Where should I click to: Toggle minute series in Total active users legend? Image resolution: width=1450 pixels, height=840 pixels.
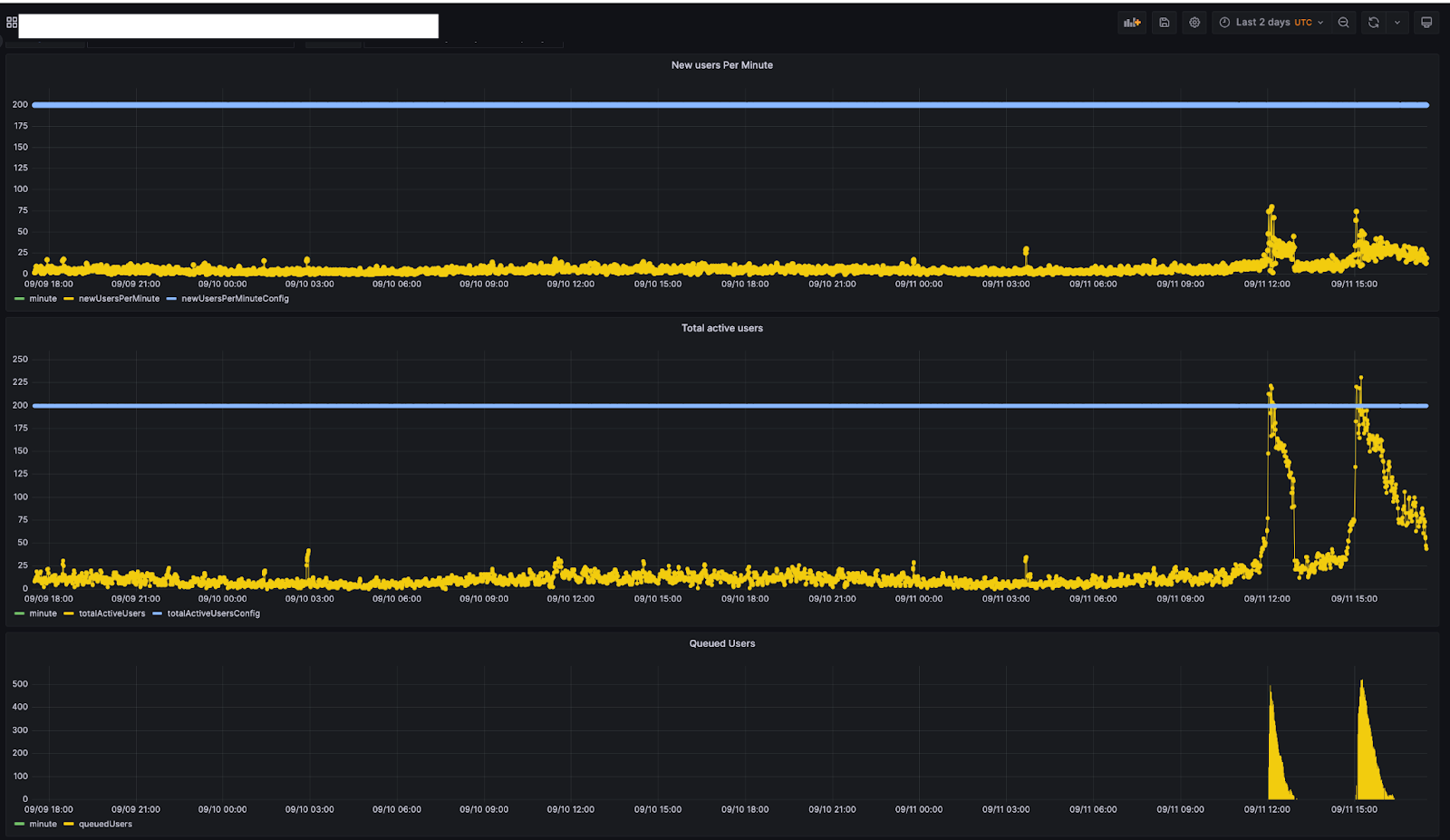(43, 613)
